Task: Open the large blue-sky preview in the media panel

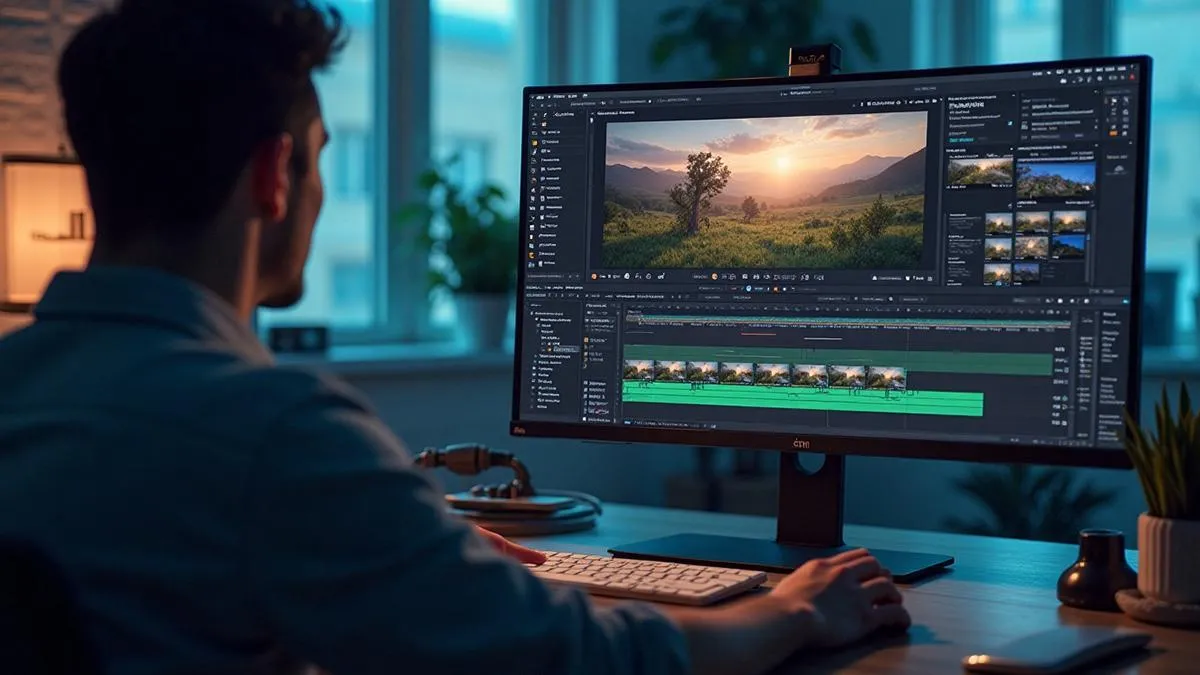Action: [x=1056, y=180]
